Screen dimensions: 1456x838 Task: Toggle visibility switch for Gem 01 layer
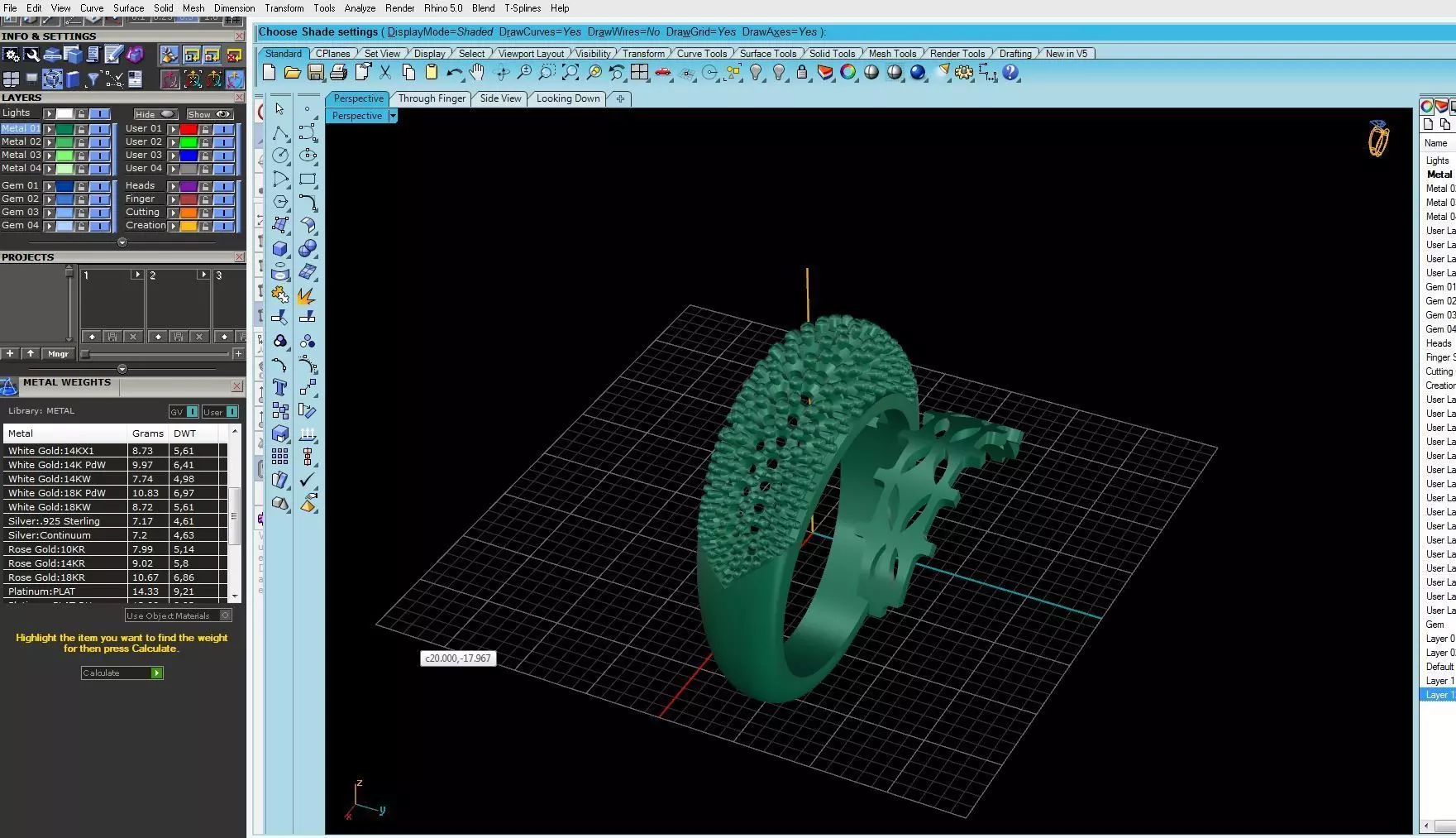(99, 186)
